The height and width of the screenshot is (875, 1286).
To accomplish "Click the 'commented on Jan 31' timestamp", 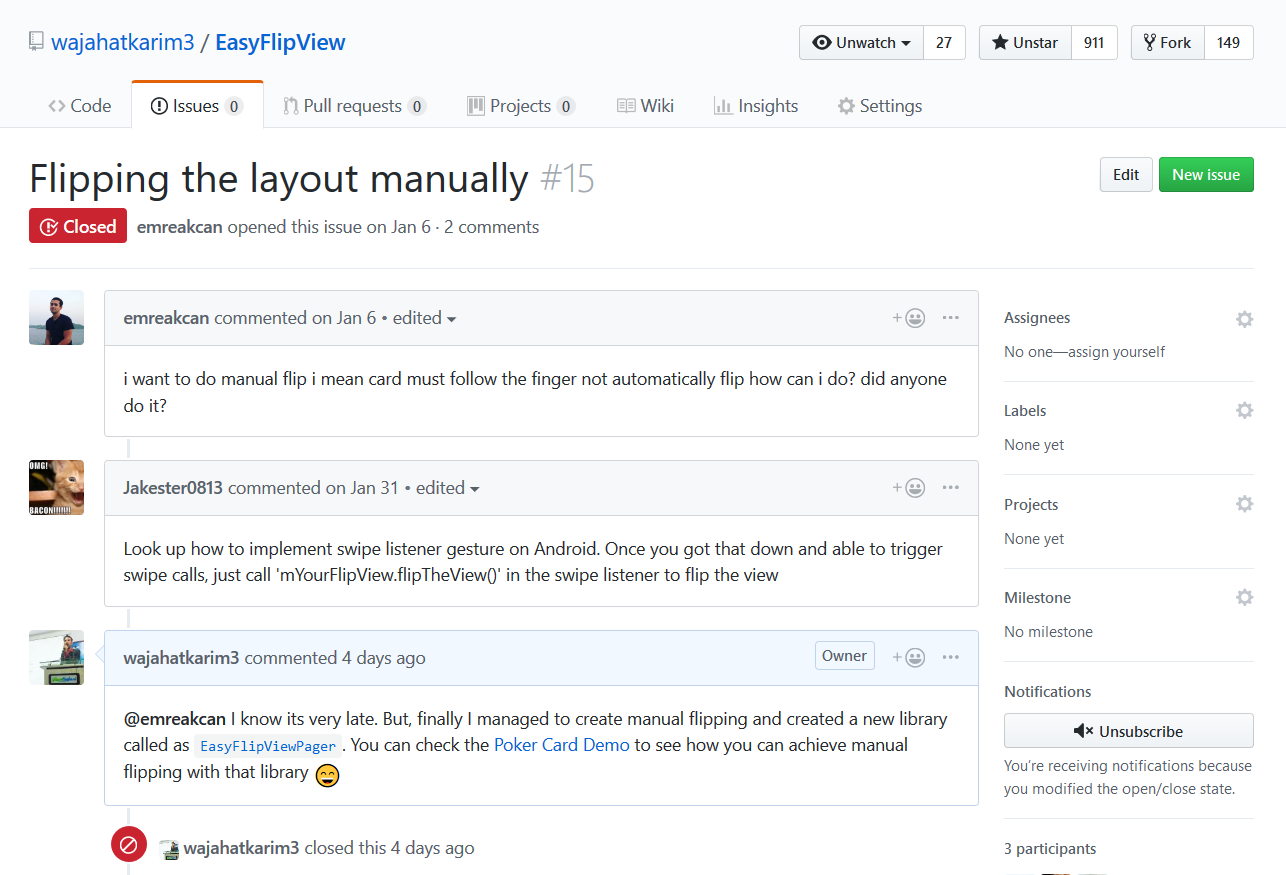I will tap(313, 488).
